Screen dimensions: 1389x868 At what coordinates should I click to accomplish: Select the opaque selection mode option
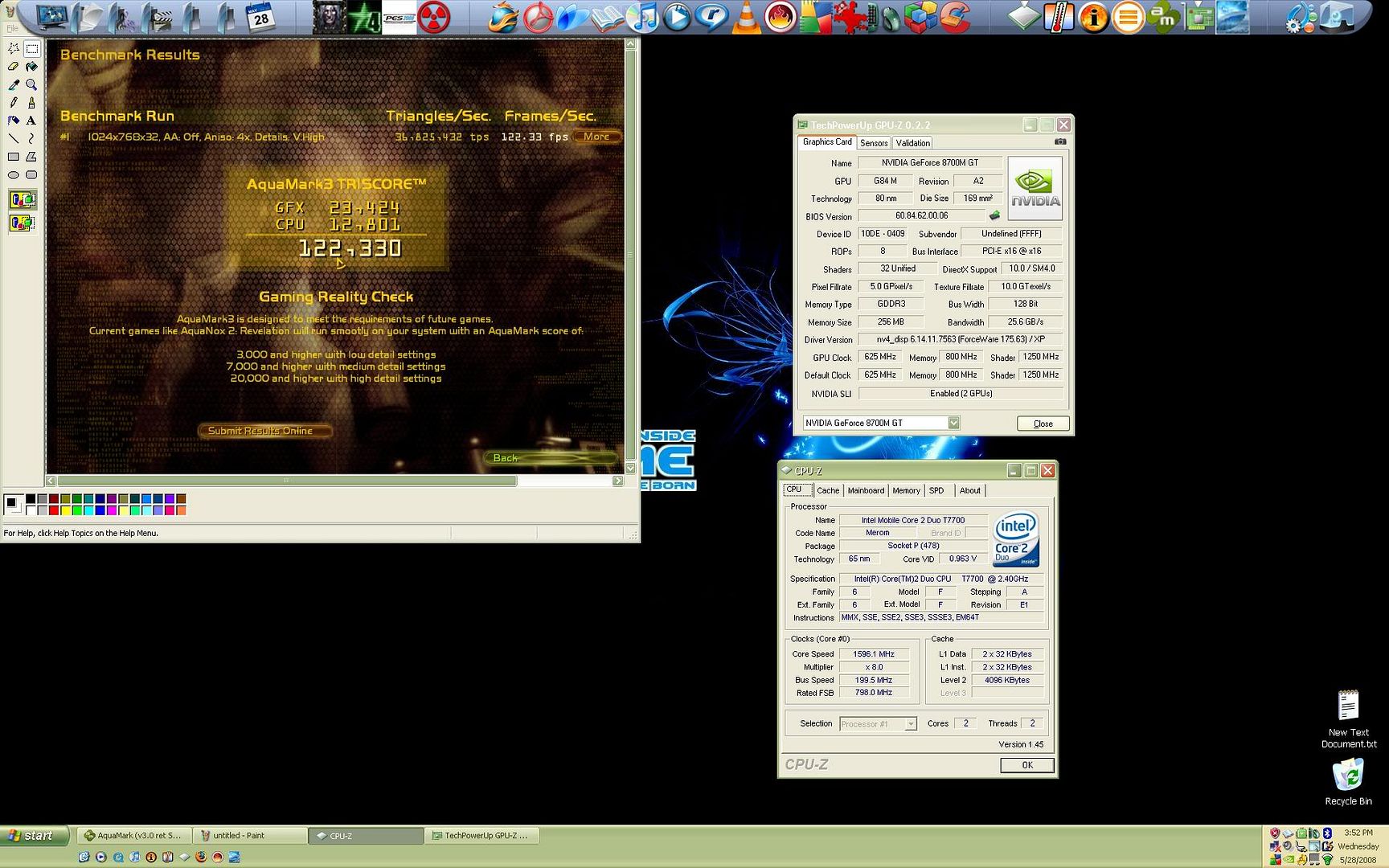click(22, 199)
